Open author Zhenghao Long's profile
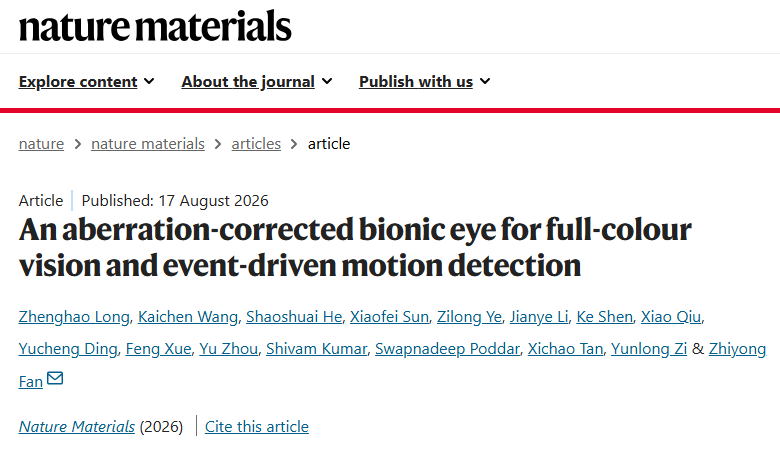Viewport: 780px width, 450px height. pos(74,317)
